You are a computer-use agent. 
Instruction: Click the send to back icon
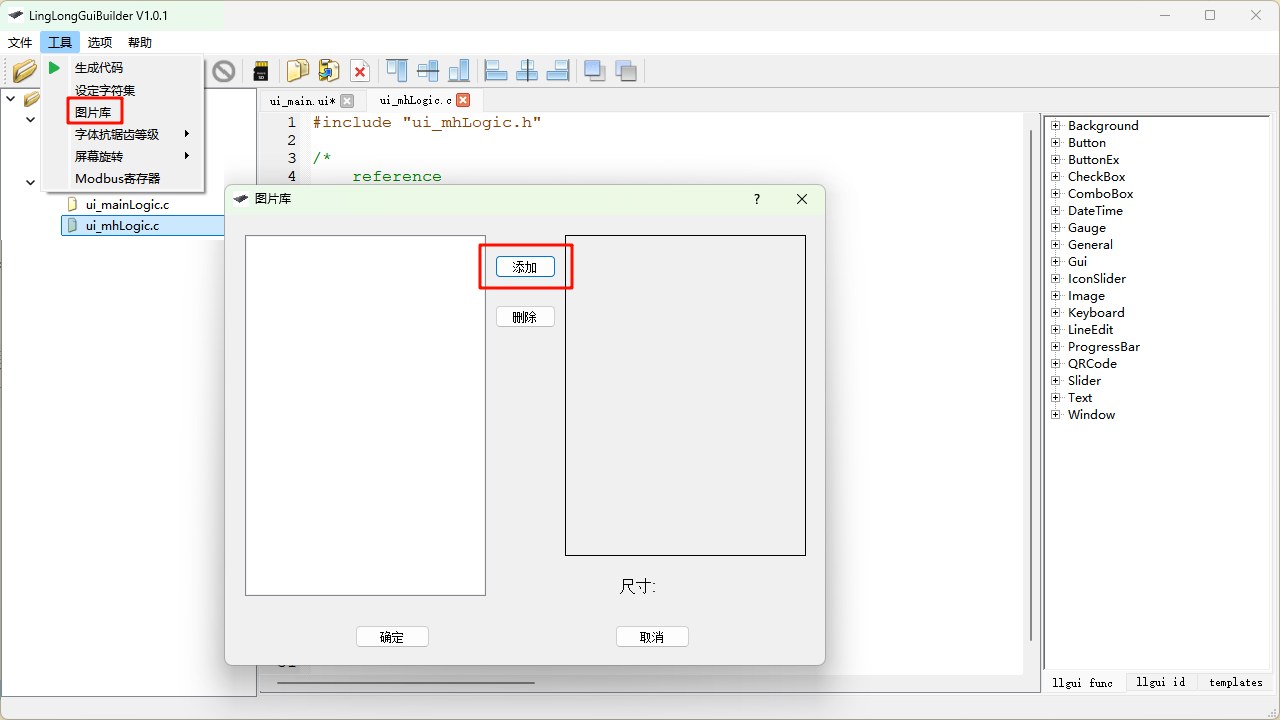(x=626, y=71)
